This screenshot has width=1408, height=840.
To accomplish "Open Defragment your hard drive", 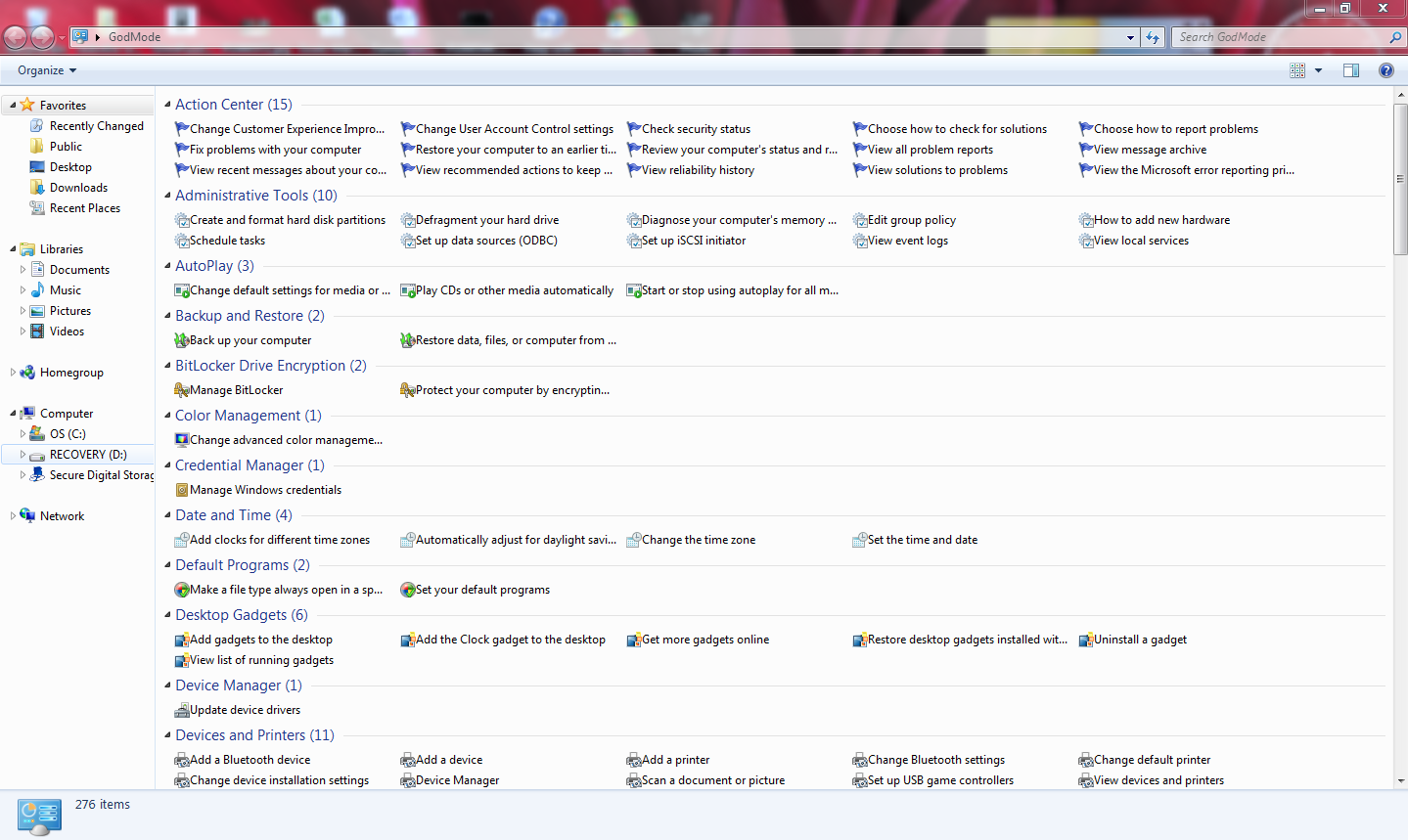I will pos(487,220).
